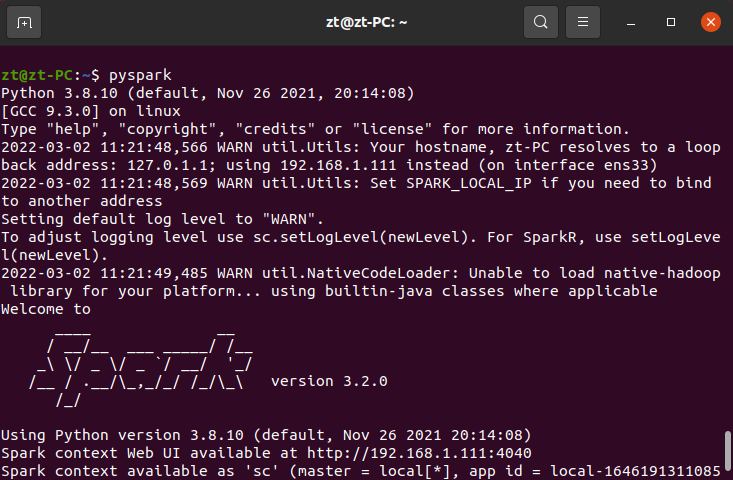Open the http://192.168.1.111:4040 Web UI link

tap(419, 453)
